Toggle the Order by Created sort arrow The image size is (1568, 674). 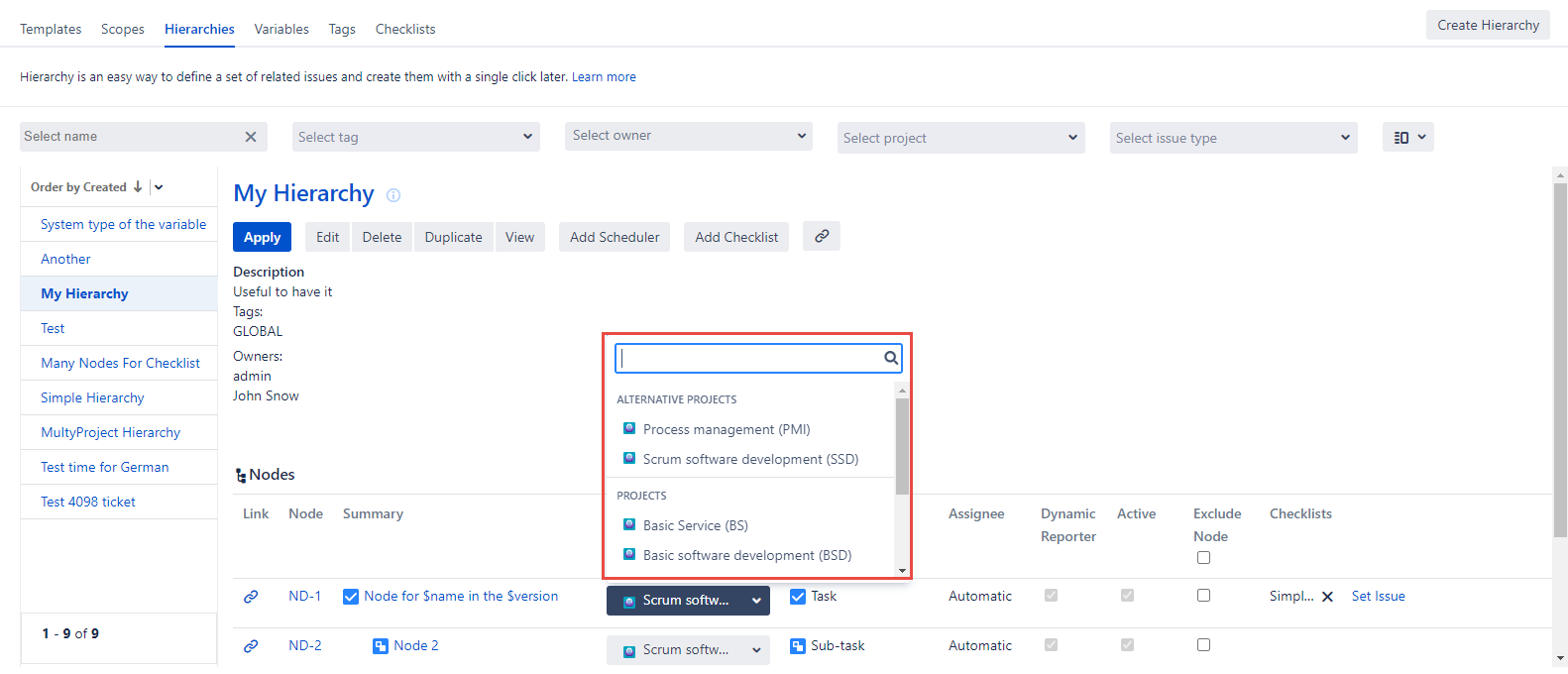[138, 186]
